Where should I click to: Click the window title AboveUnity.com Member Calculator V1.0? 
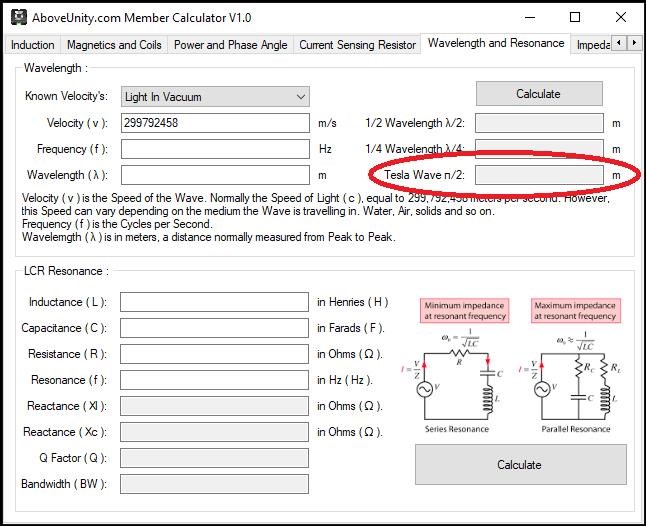point(142,18)
